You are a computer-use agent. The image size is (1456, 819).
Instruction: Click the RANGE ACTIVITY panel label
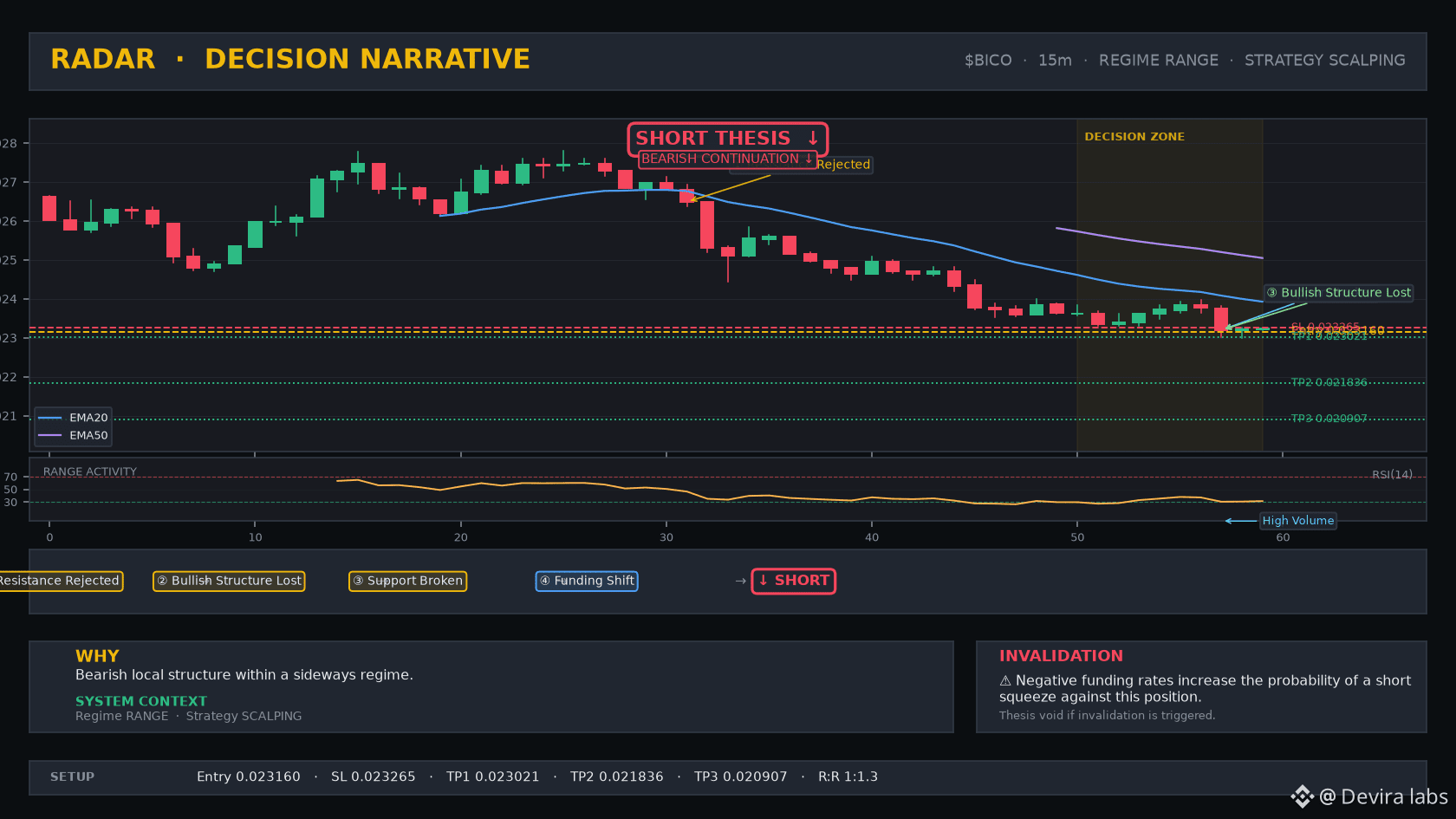coord(90,471)
